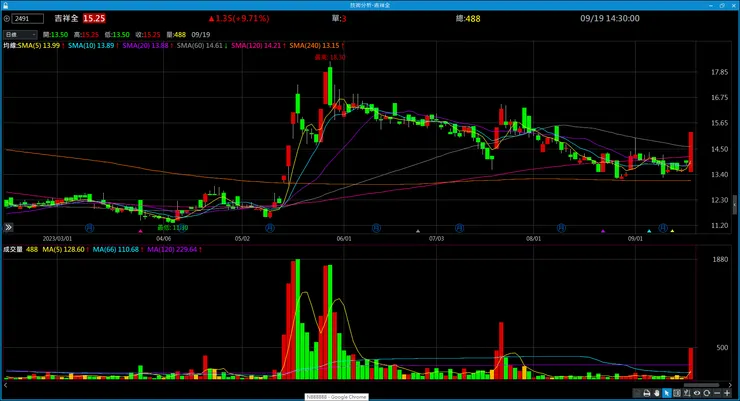Click the SMA(20) 13.88 indicator label
Viewport: 740px width, 401px height.
pyautogui.click(x=145, y=46)
